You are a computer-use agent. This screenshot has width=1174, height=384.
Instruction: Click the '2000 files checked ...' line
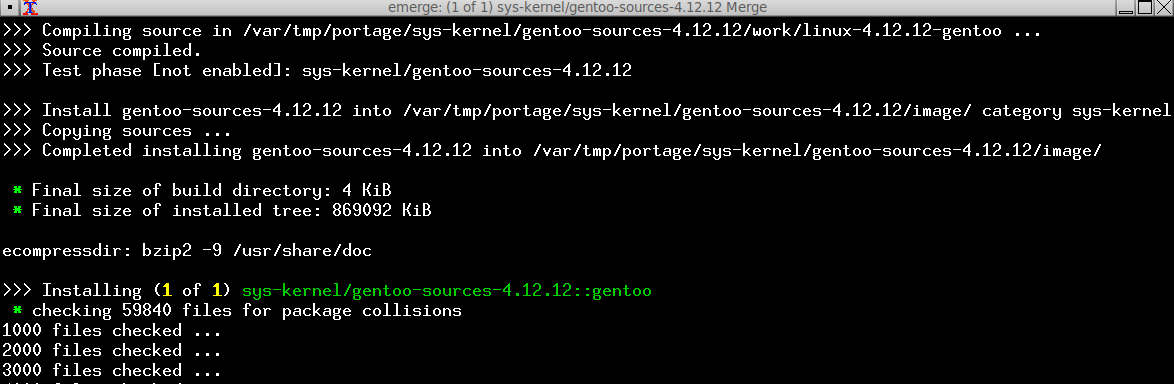point(112,350)
